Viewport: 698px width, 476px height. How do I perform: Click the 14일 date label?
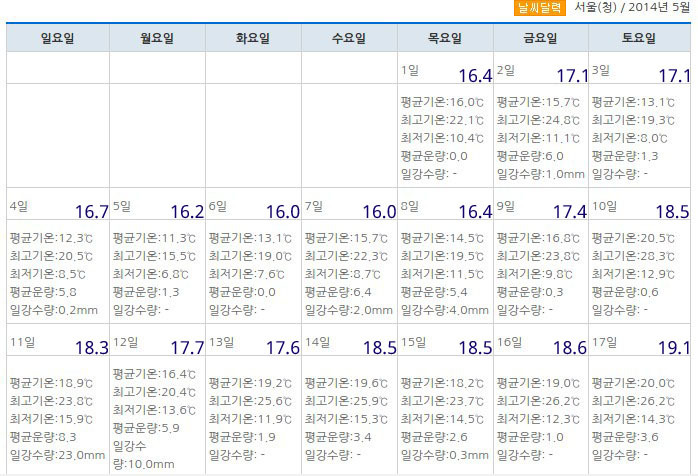point(317,342)
